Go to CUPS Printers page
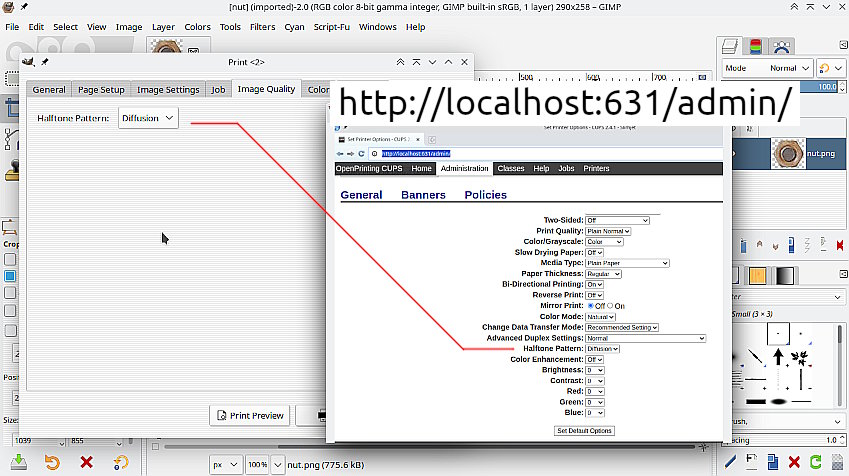 [x=596, y=168]
